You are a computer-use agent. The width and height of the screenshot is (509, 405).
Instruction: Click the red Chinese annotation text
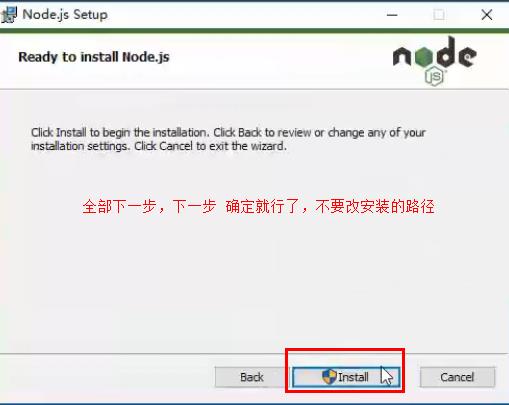(x=258, y=206)
